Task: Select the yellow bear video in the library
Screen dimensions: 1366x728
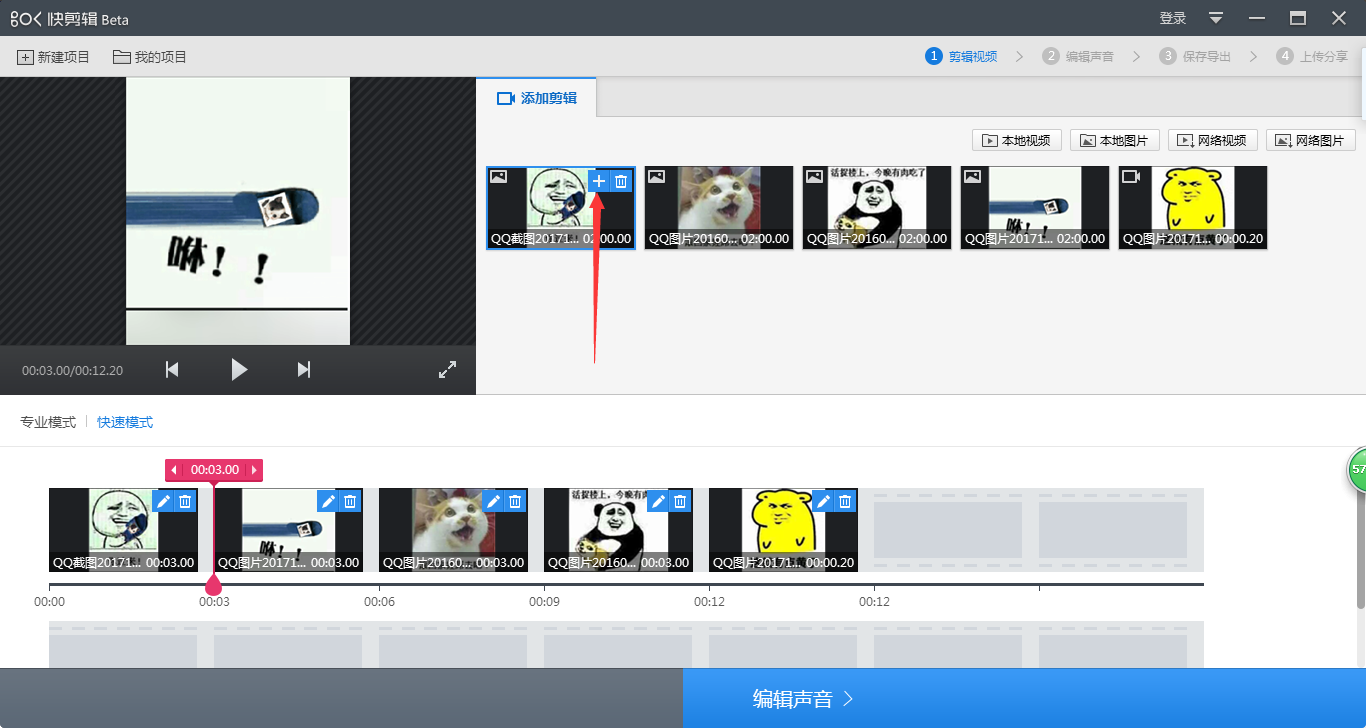Action: (x=1192, y=208)
